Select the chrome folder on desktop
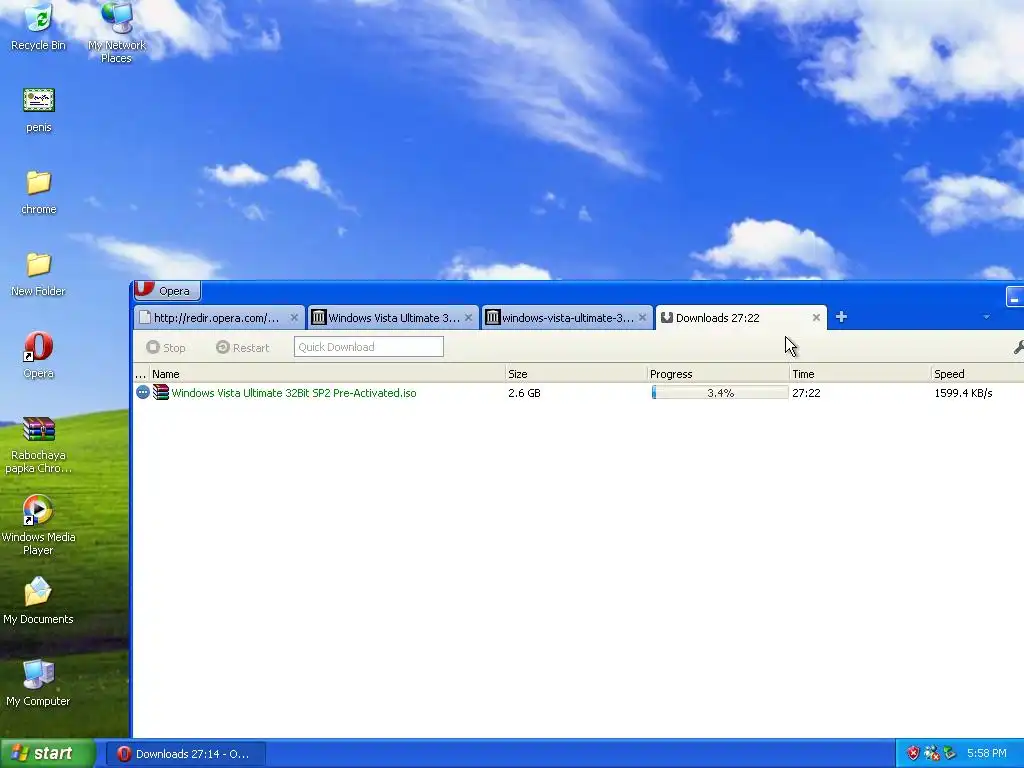Screen dimensions: 1024x768 pos(39,192)
